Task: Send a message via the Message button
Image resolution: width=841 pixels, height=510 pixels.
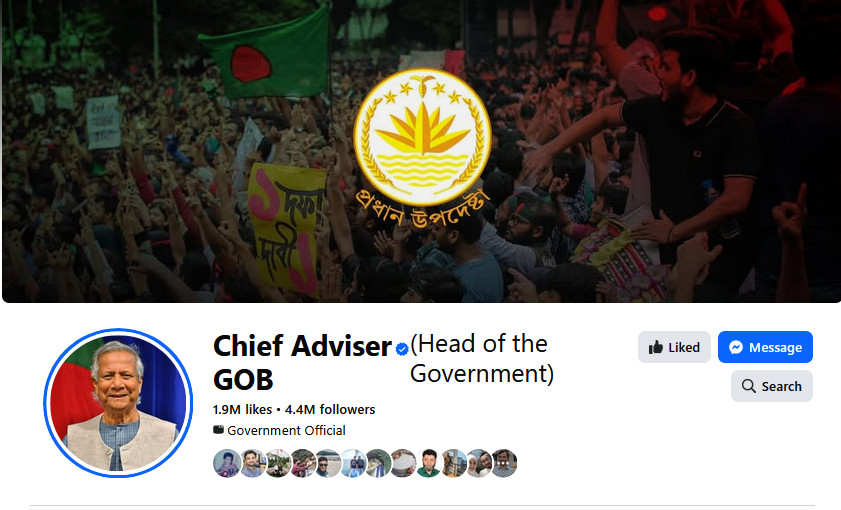Action: 765,347
